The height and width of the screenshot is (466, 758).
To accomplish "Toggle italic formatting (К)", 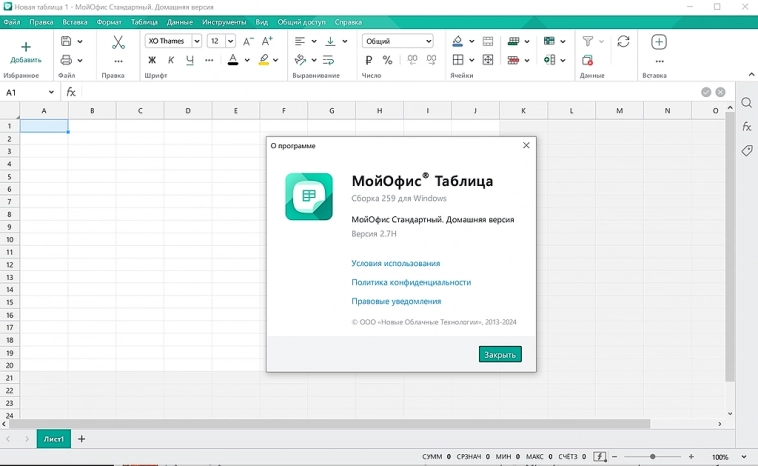I will [x=171, y=60].
